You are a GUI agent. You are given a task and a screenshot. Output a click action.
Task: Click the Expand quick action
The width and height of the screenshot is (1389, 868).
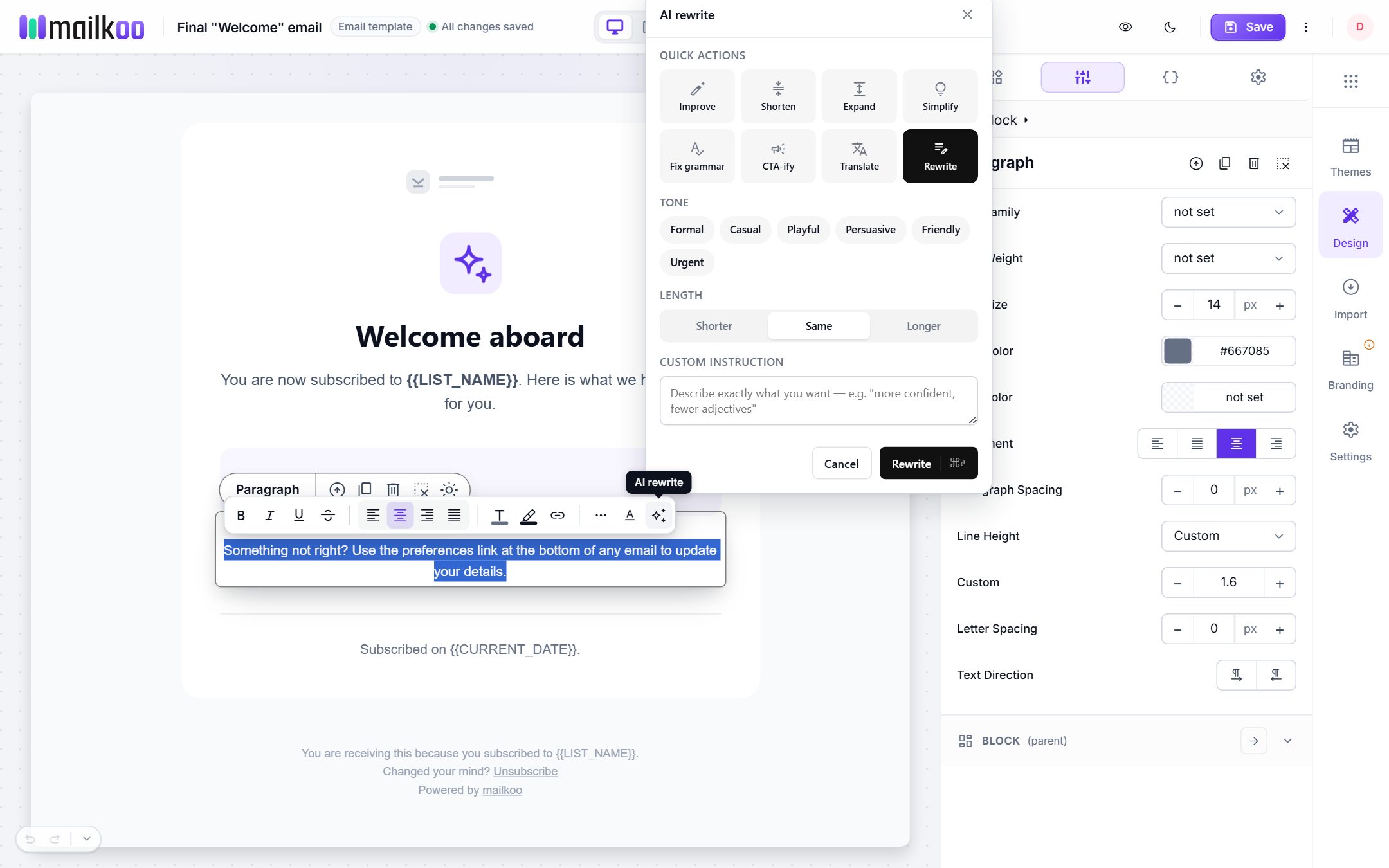point(859,96)
